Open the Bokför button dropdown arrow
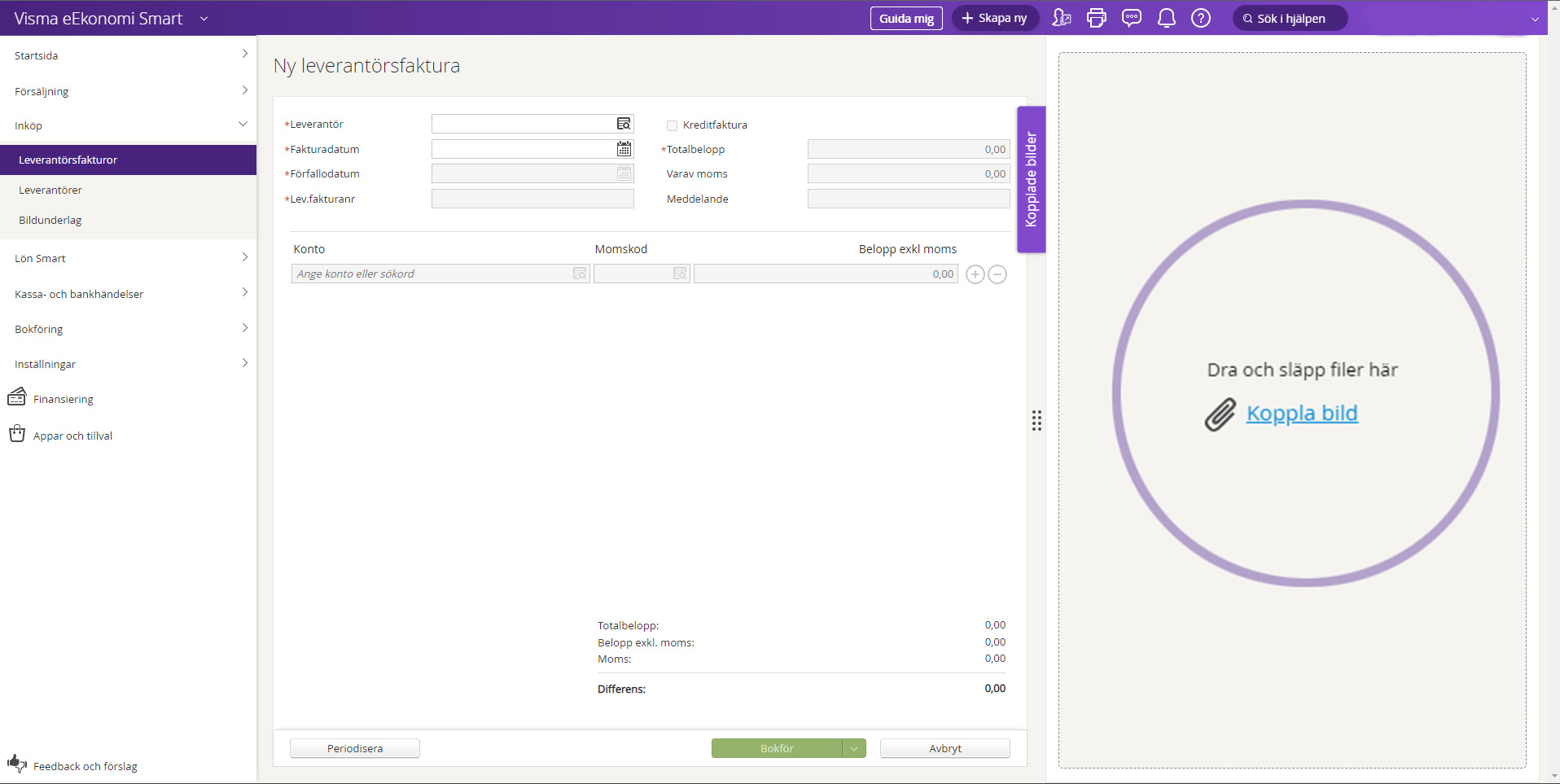Image resolution: width=1560 pixels, height=784 pixels. coord(854,748)
